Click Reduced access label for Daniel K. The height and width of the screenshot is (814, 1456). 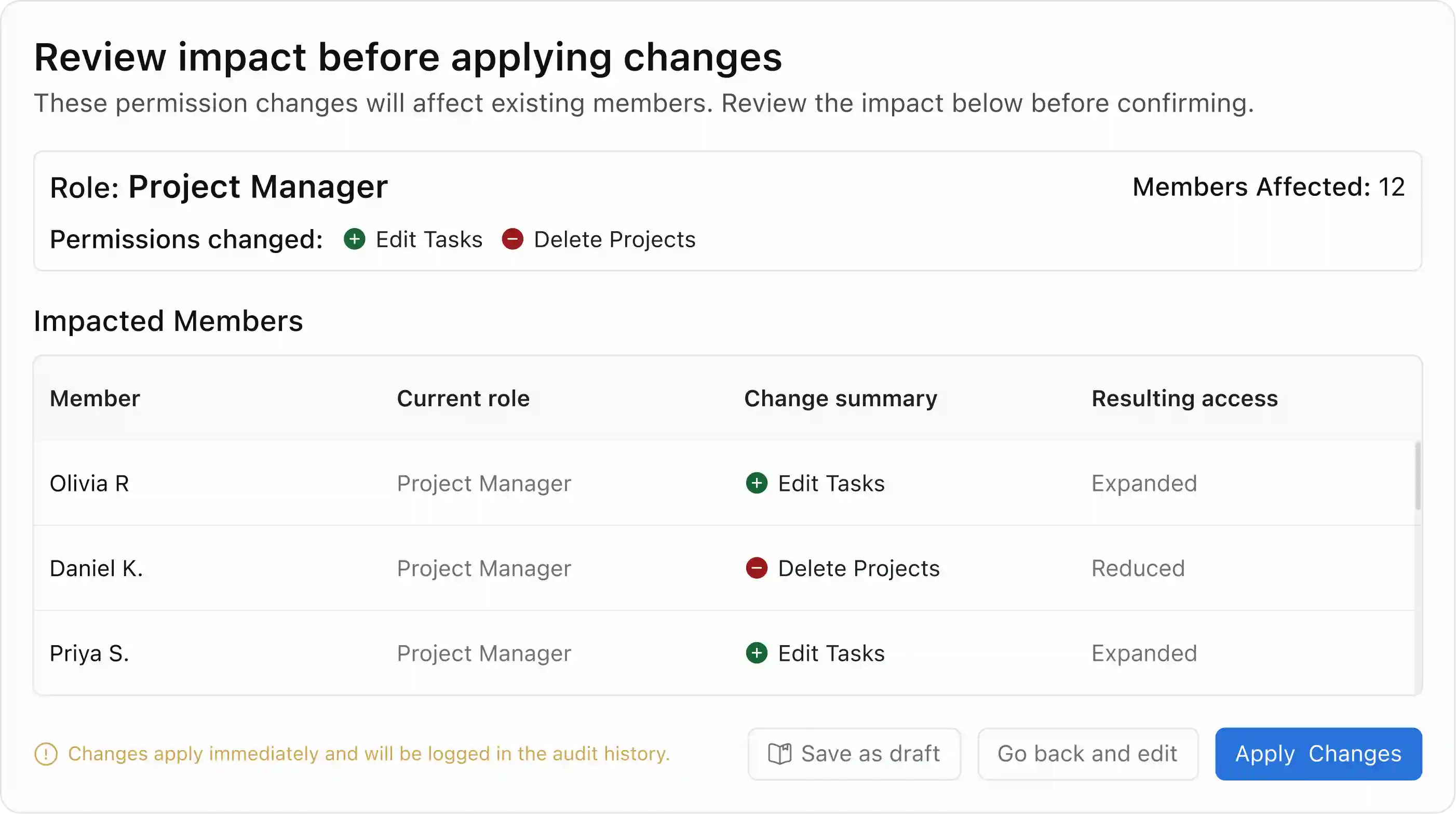1138,568
